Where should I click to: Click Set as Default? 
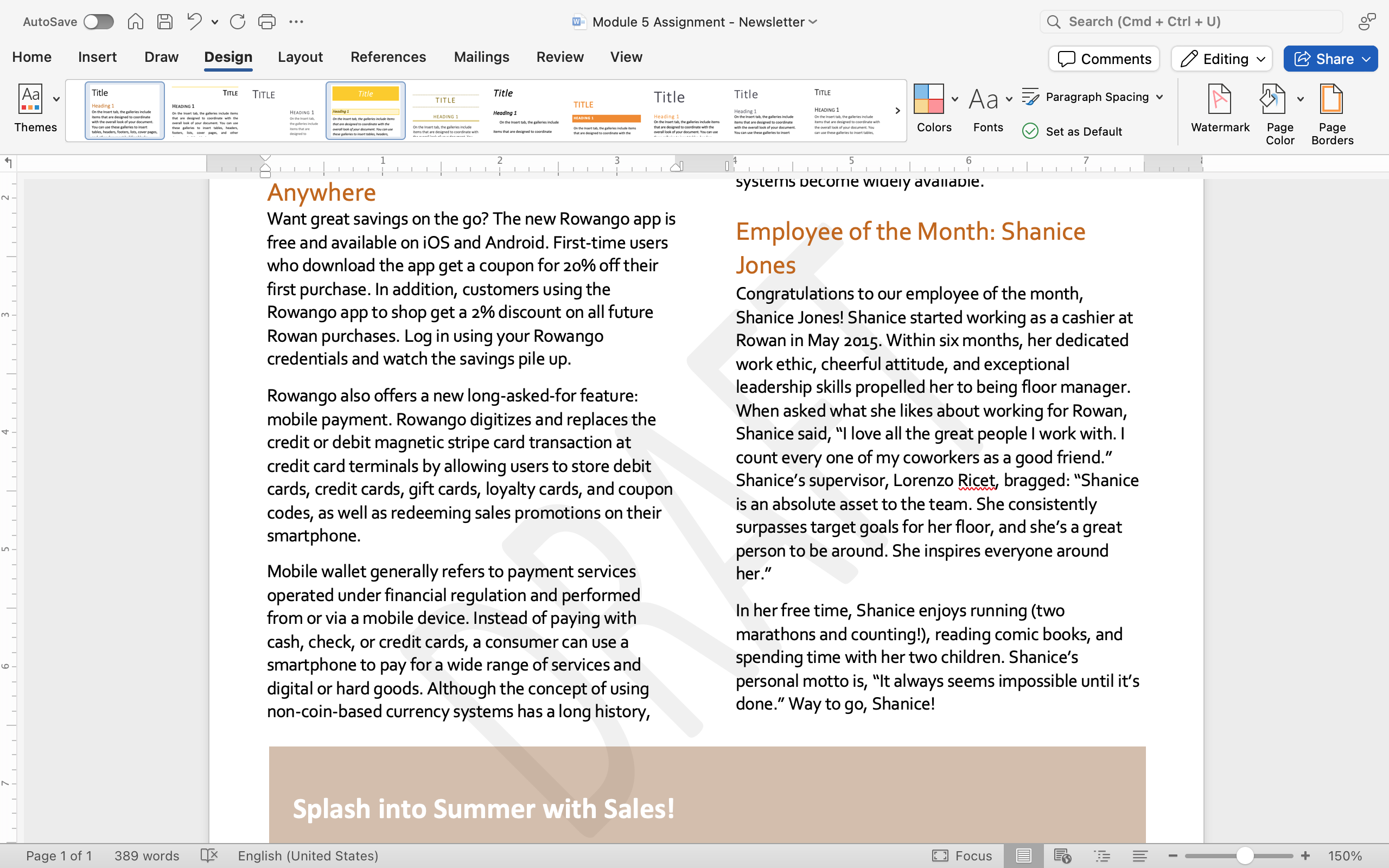[x=1072, y=131]
